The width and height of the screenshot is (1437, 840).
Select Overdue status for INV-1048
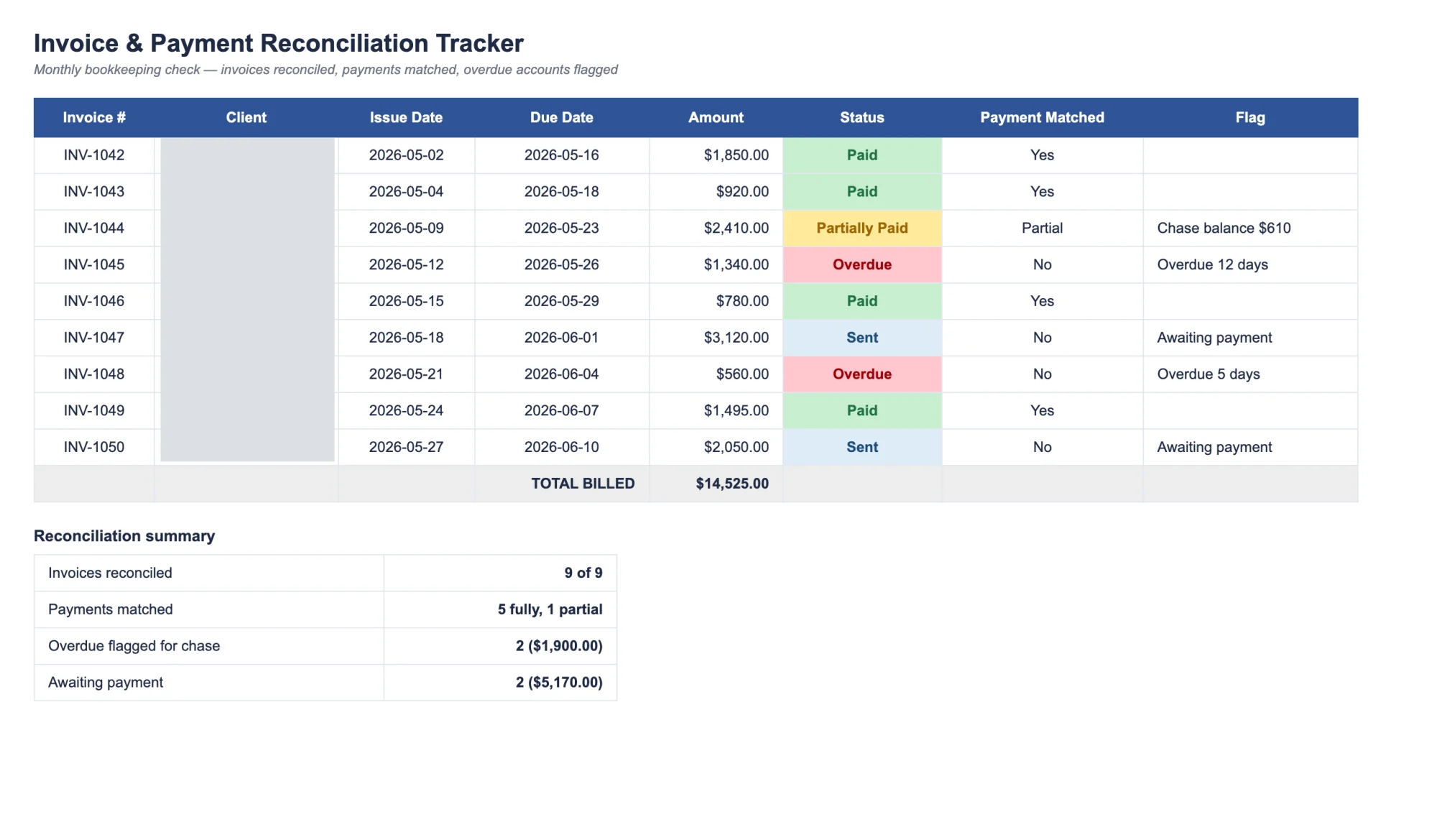[x=862, y=374]
